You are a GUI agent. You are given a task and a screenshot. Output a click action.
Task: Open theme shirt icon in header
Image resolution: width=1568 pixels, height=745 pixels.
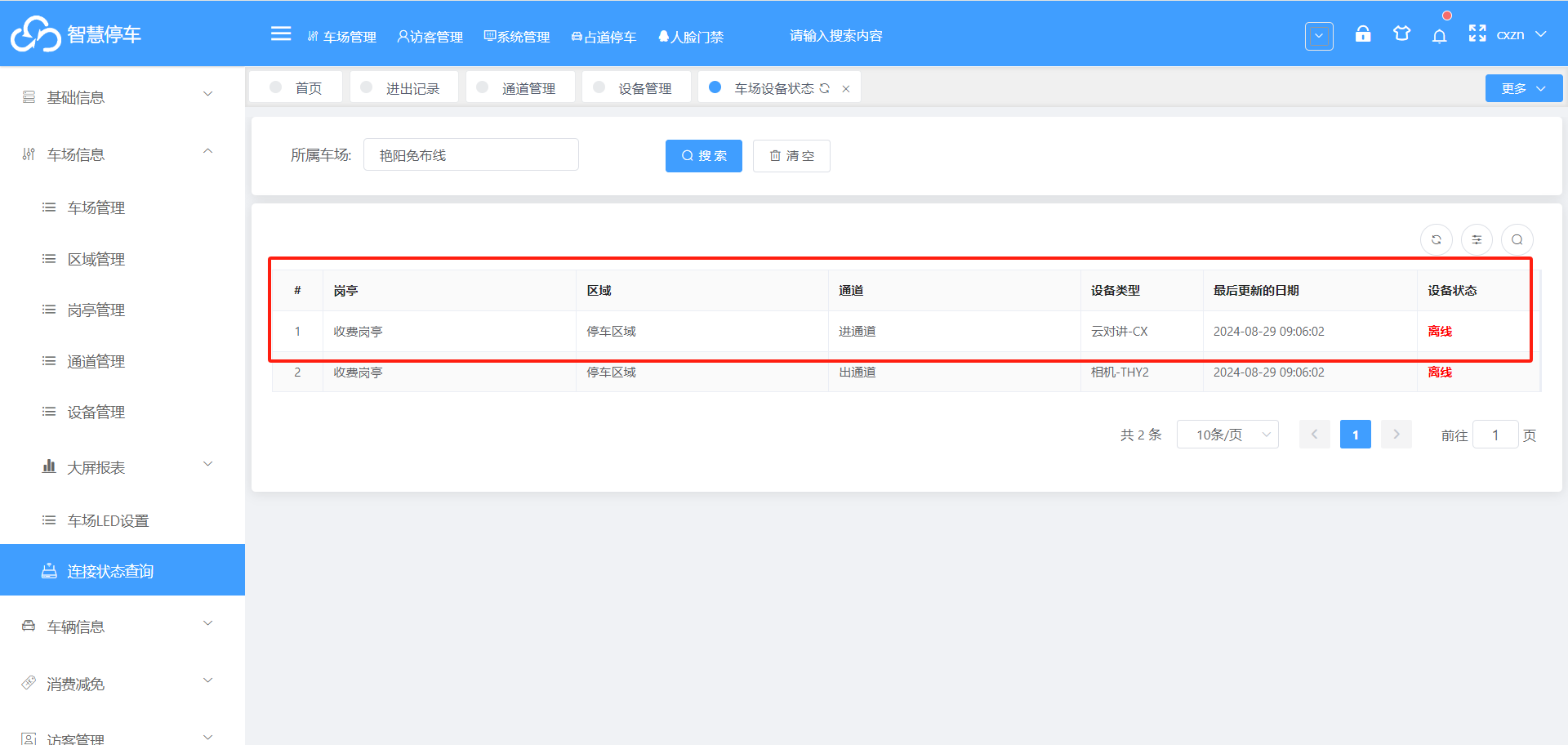(x=1402, y=33)
